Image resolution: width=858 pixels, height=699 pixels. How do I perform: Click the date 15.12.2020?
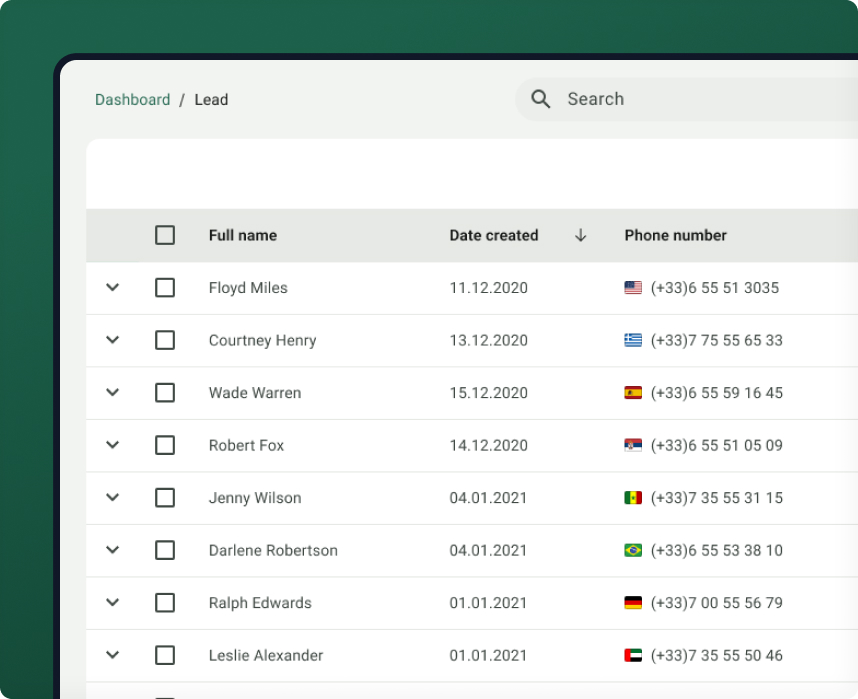click(x=489, y=393)
